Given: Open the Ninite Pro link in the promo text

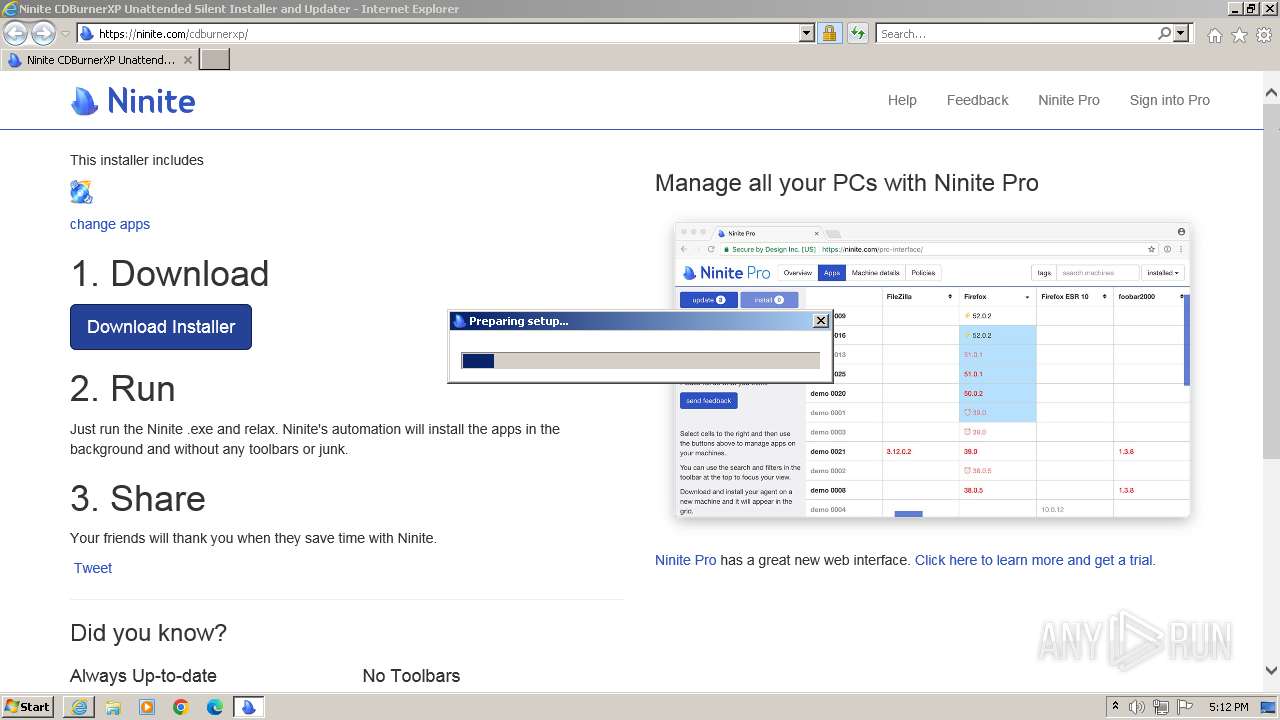Looking at the screenshot, I should tap(685, 560).
